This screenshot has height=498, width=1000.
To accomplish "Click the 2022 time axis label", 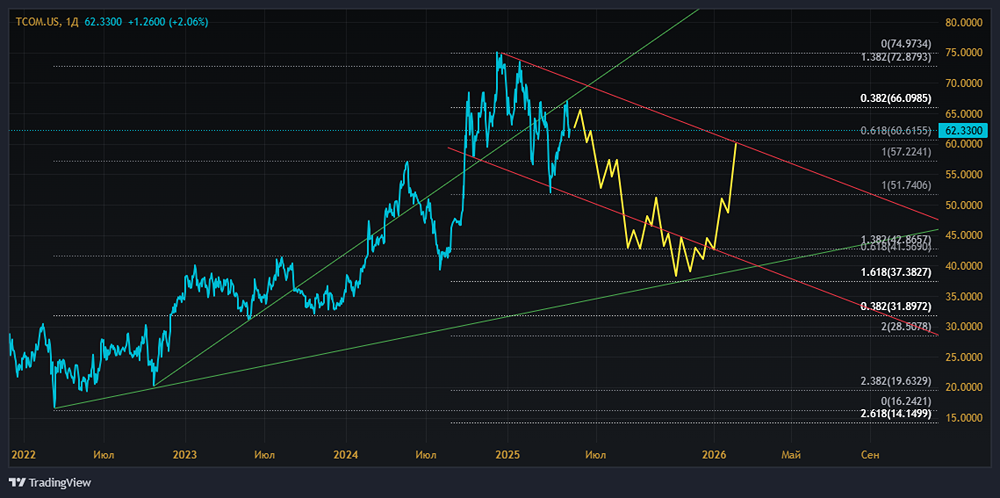I will 24,455.
